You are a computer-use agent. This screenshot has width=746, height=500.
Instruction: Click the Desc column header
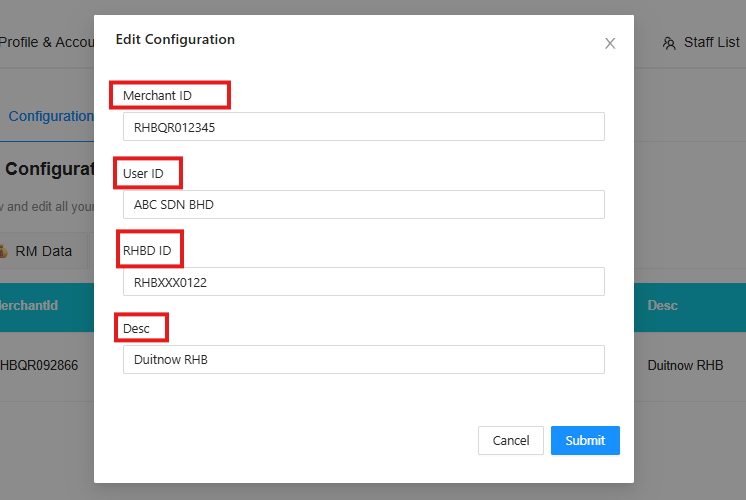662,305
